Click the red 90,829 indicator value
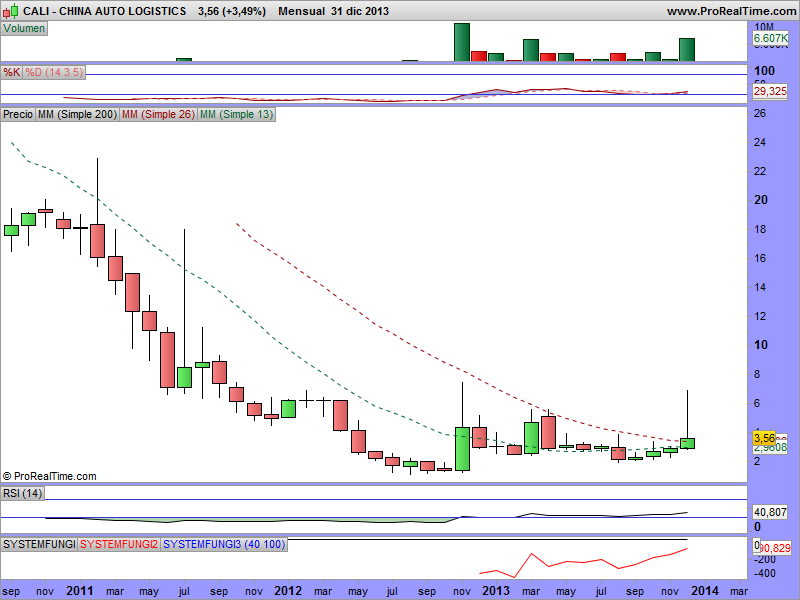800x600 pixels. 776,548
